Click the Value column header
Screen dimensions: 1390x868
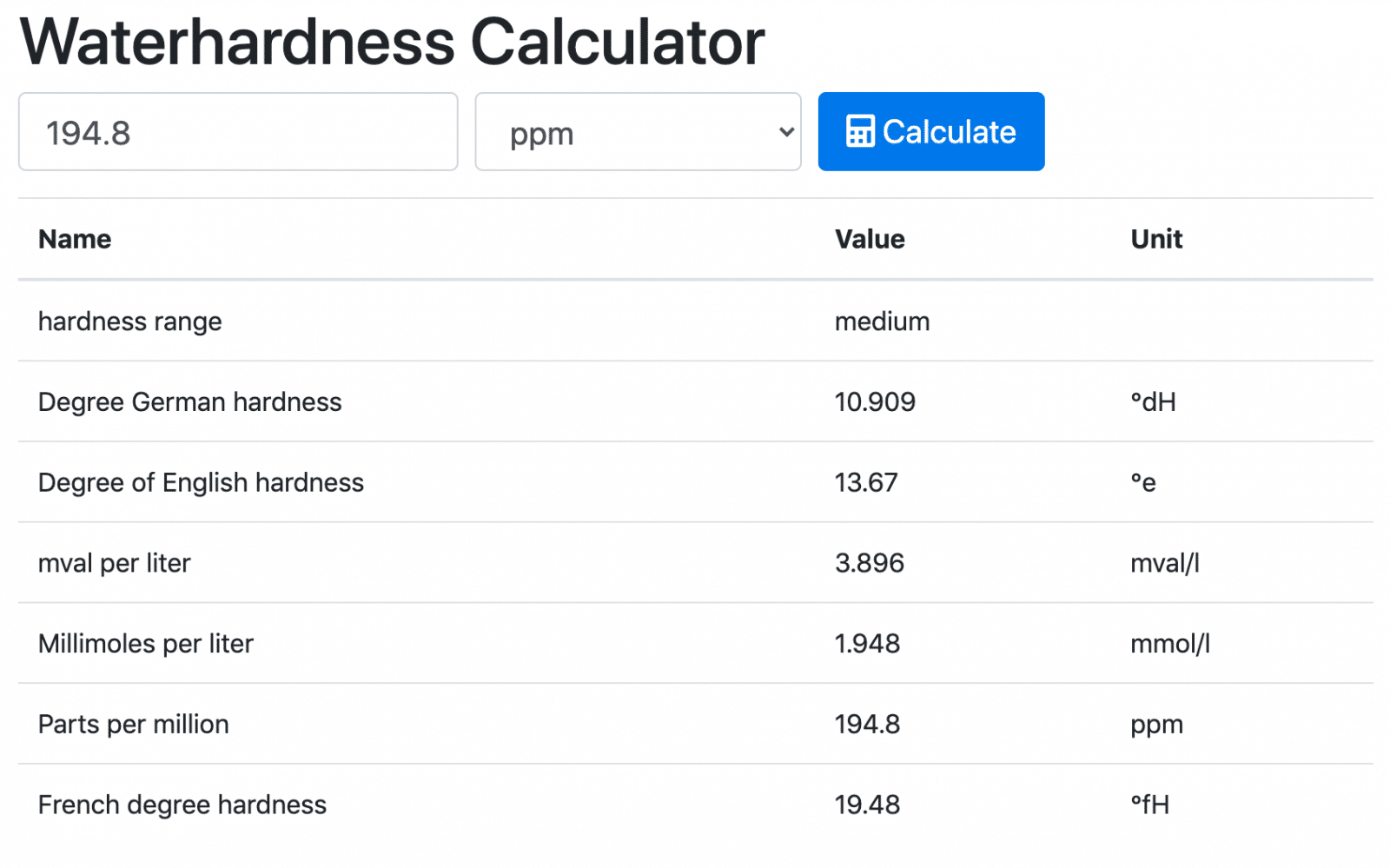[870, 239]
